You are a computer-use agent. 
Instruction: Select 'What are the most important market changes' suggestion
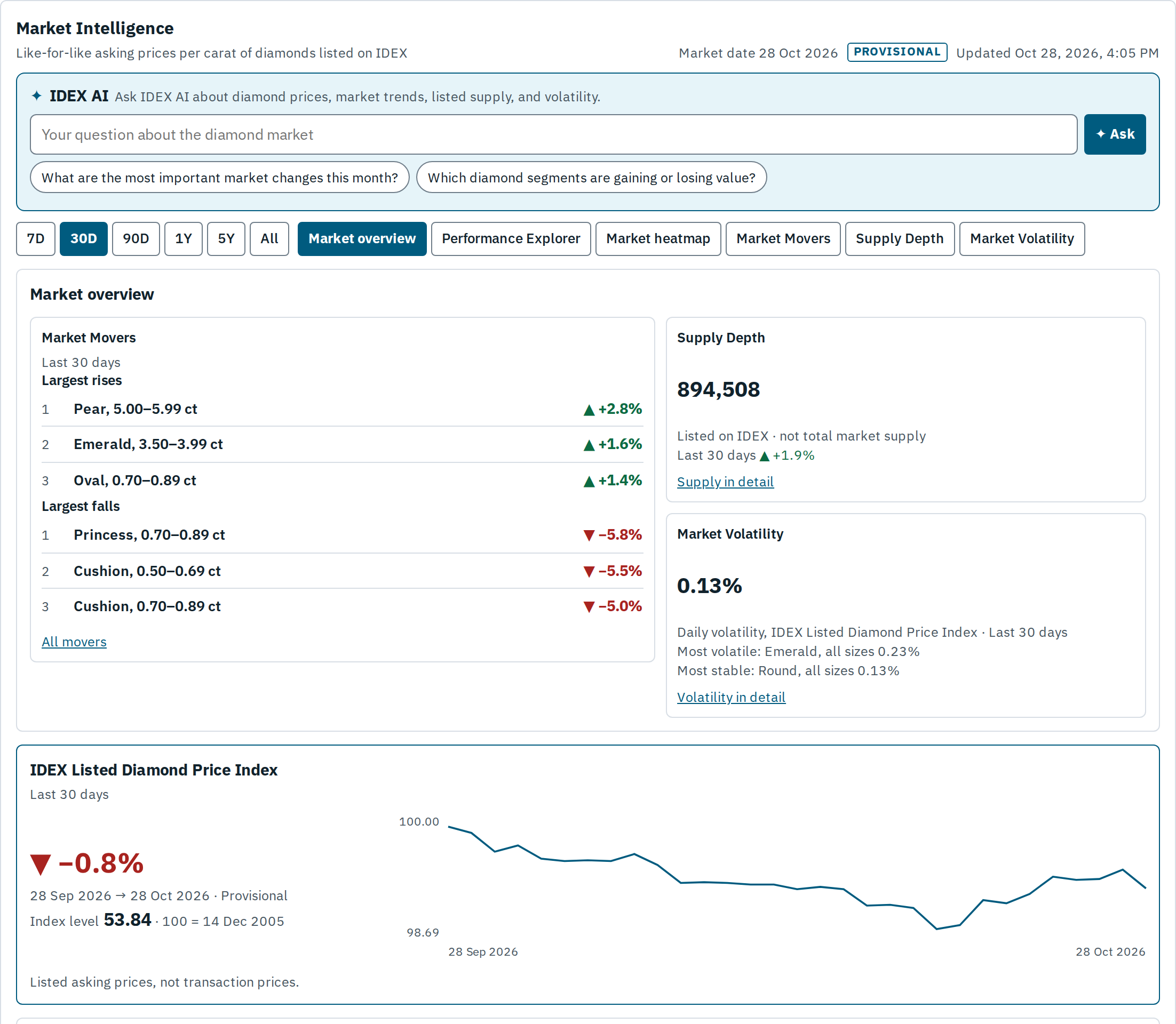[x=219, y=178]
